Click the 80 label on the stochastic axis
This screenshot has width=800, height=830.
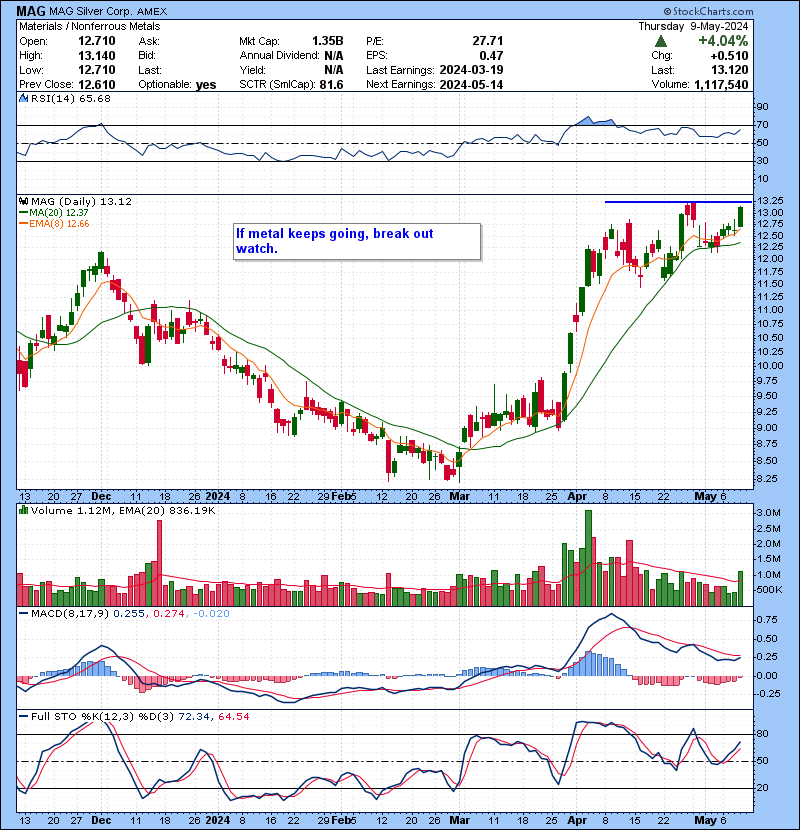763,734
